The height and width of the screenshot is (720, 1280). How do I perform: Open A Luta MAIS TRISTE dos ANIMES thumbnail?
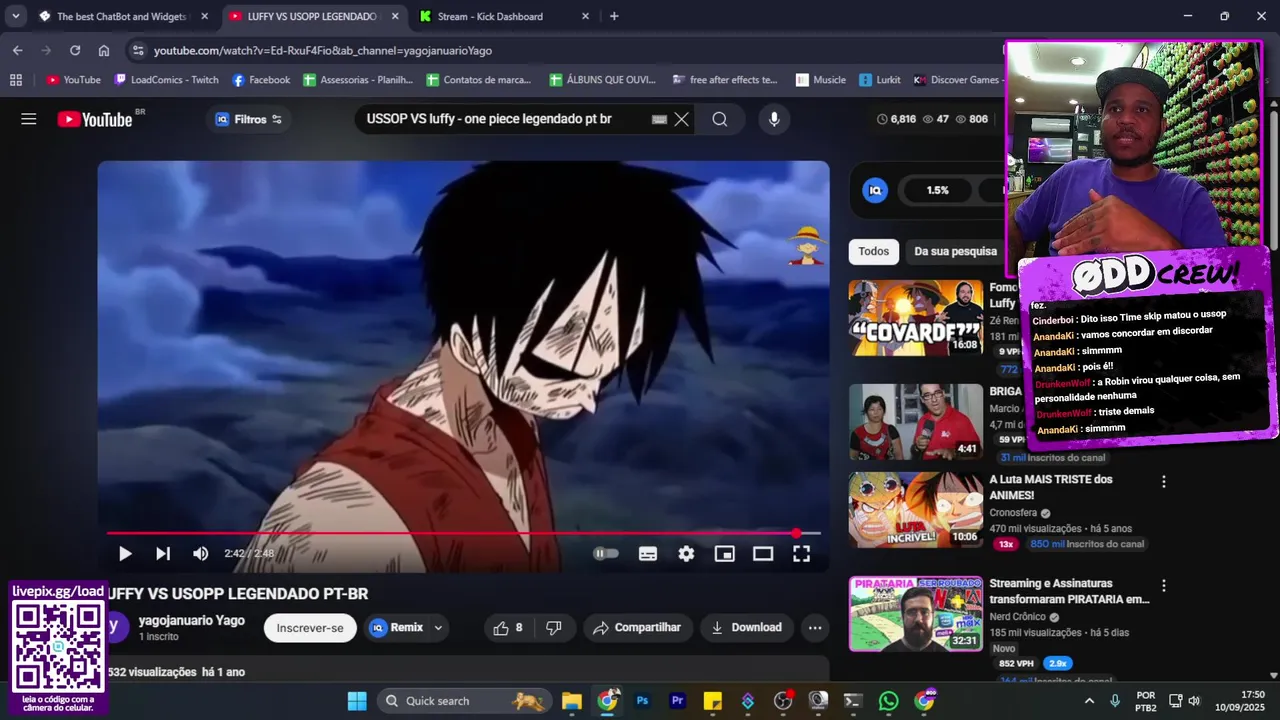click(x=916, y=510)
